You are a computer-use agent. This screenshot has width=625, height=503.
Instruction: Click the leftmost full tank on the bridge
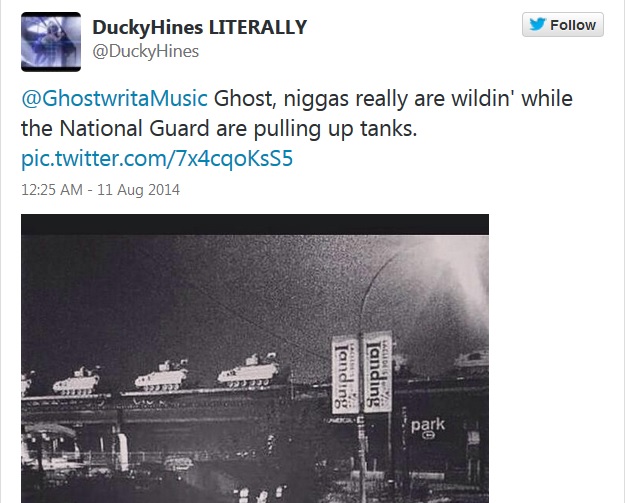pyautogui.click(x=76, y=381)
